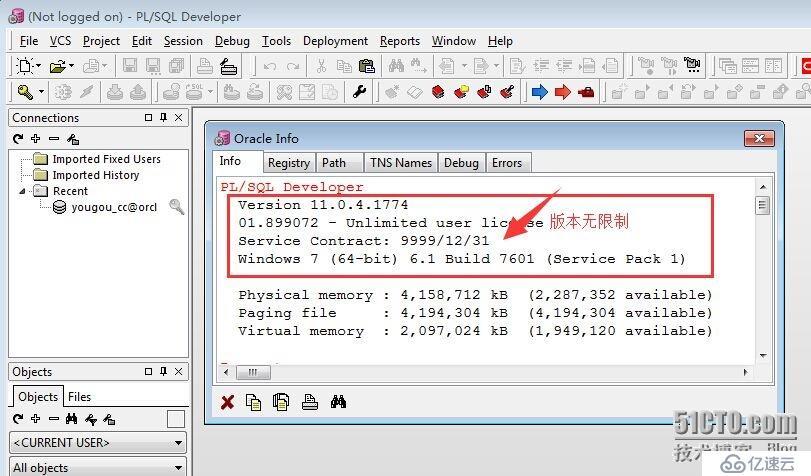Switch to the TNS Names tab
Image resolution: width=811 pixels, height=476 pixels.
(401, 163)
